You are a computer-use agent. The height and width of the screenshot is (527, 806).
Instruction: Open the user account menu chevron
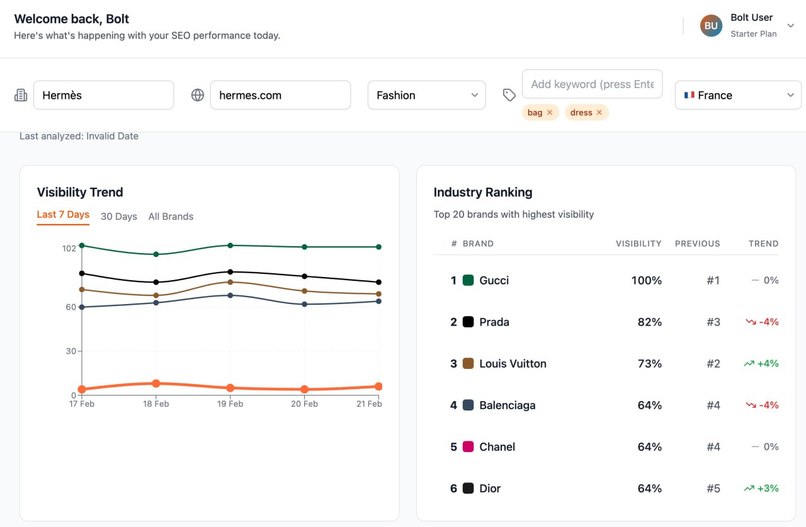(x=791, y=26)
